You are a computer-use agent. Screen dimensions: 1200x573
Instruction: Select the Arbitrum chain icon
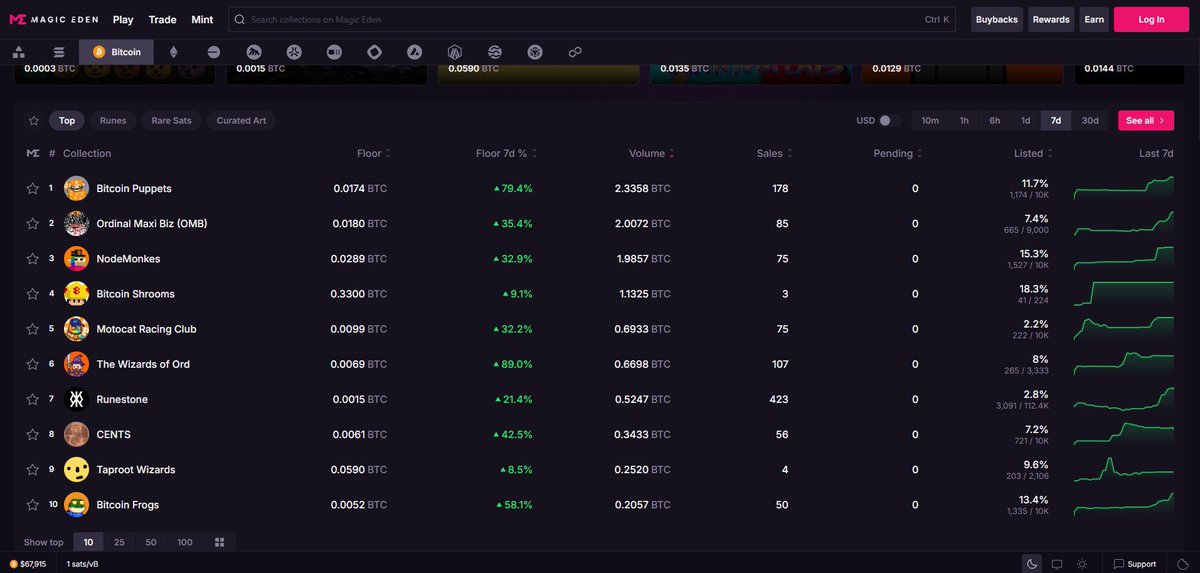click(455, 52)
